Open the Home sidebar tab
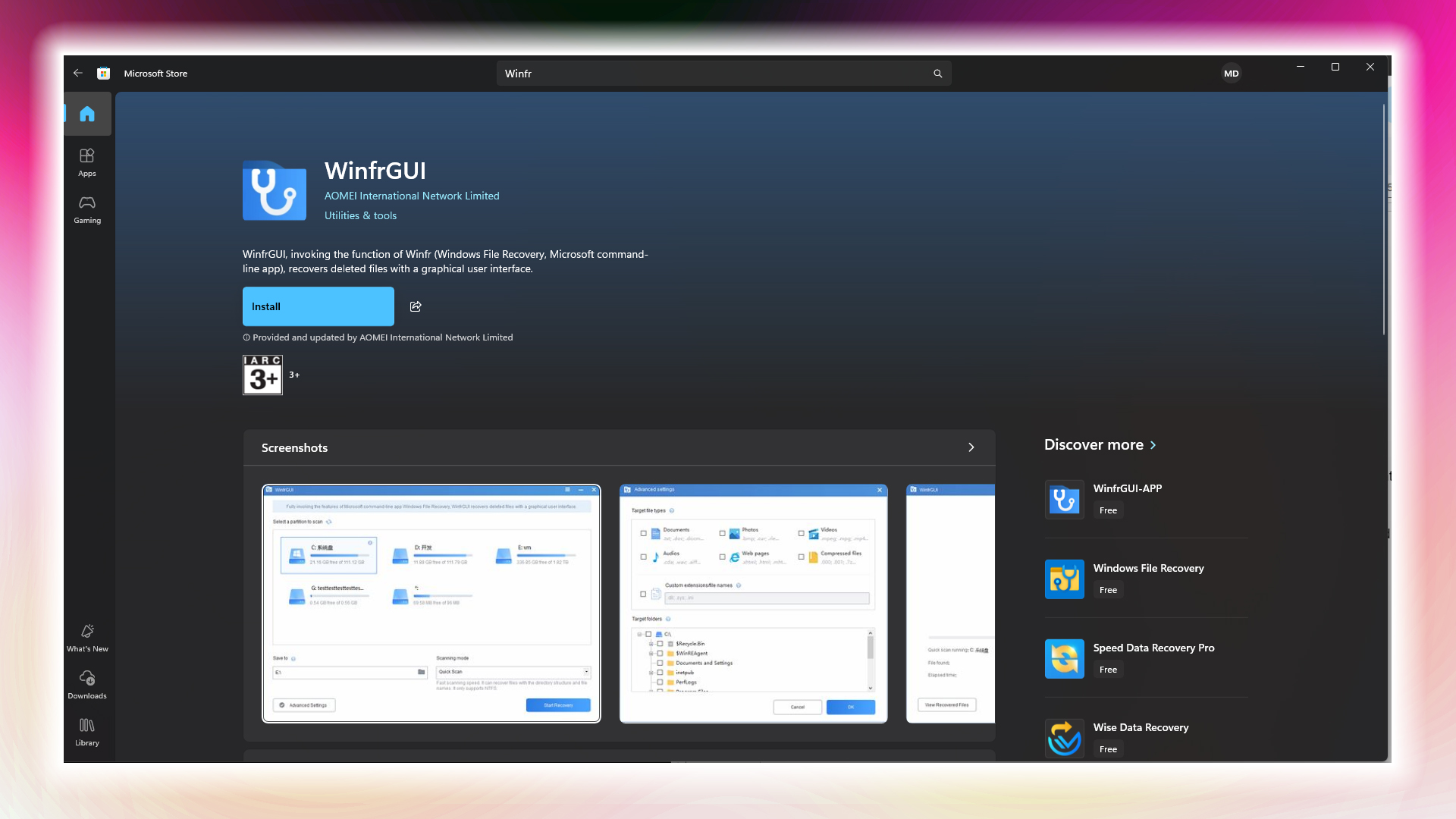This screenshot has width=1456, height=819. coord(87,114)
